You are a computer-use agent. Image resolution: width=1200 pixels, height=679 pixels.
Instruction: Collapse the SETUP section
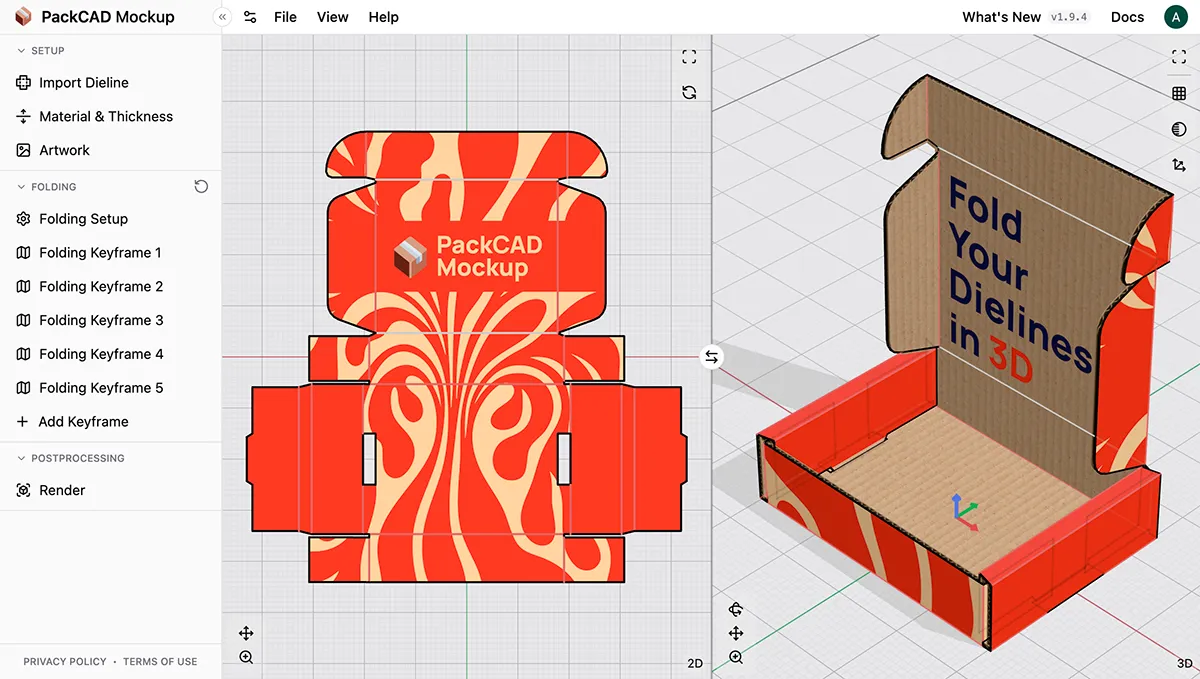42,51
